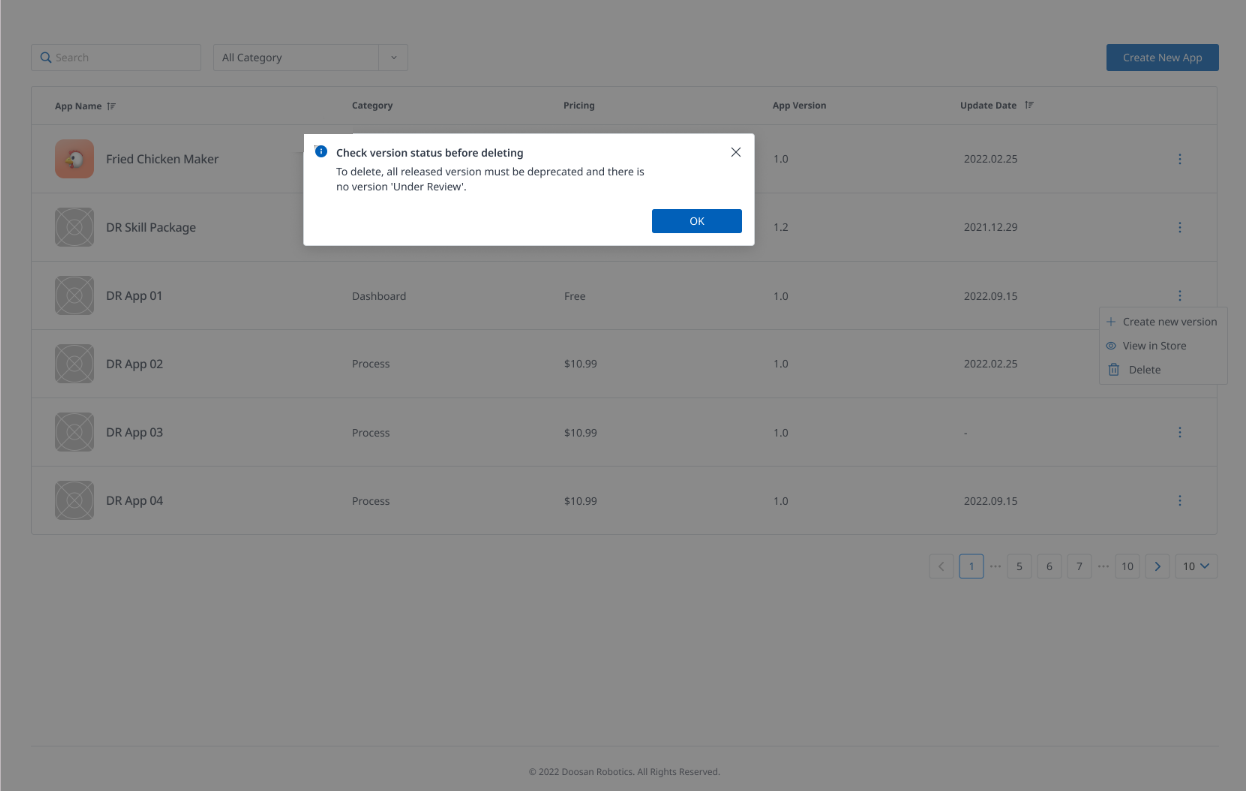Open the page size dropdown showing 10
Viewport: 1246px width, 791px height.
point(1196,567)
